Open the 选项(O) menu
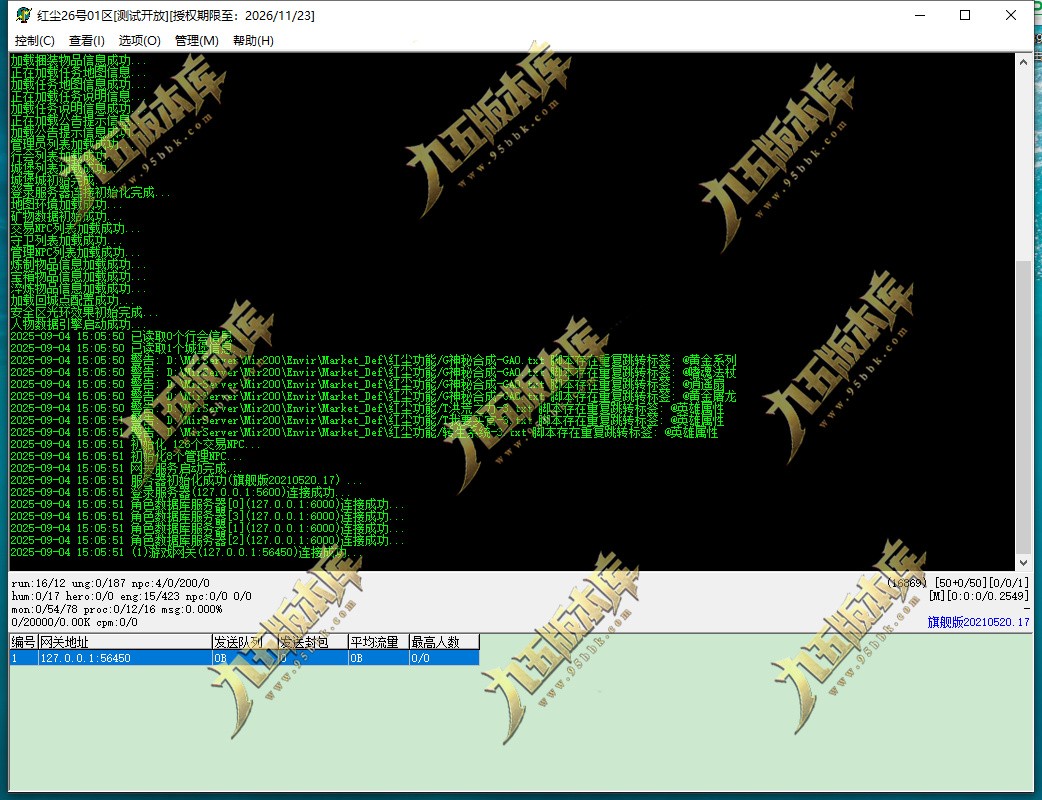The height and width of the screenshot is (800, 1042). (x=140, y=41)
